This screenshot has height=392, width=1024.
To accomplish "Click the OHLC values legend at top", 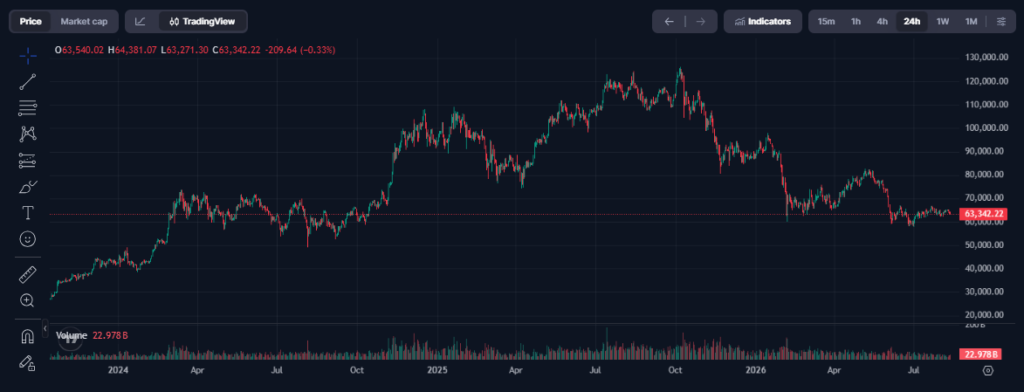I will [x=195, y=50].
